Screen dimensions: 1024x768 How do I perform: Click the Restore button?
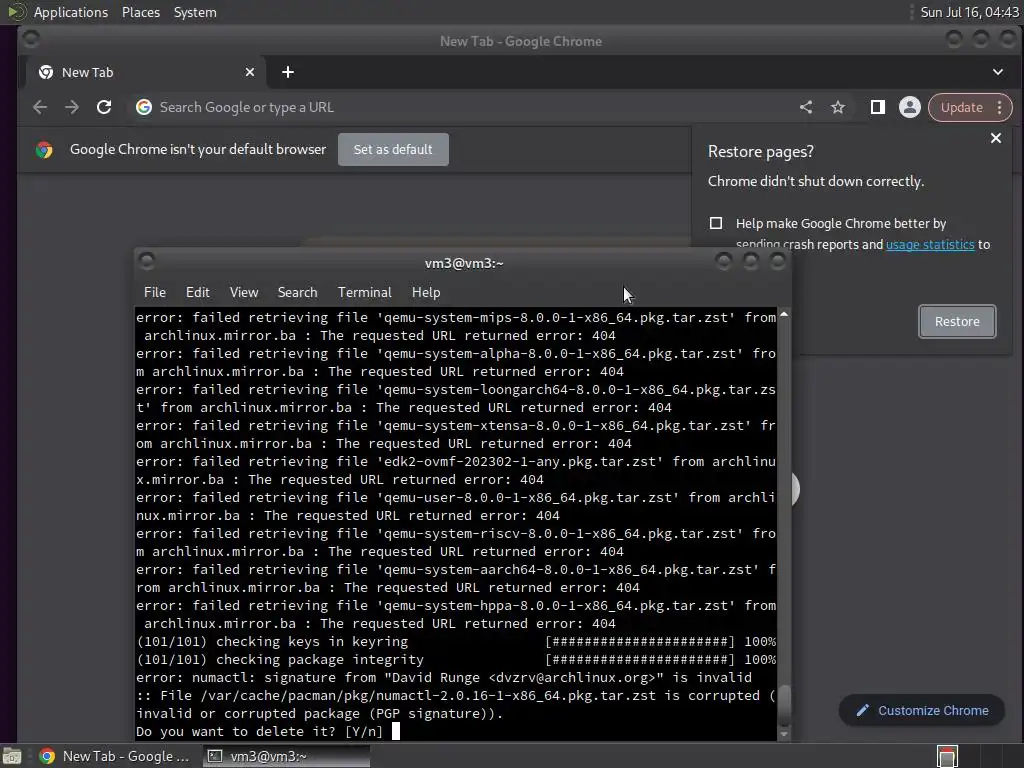[957, 321]
